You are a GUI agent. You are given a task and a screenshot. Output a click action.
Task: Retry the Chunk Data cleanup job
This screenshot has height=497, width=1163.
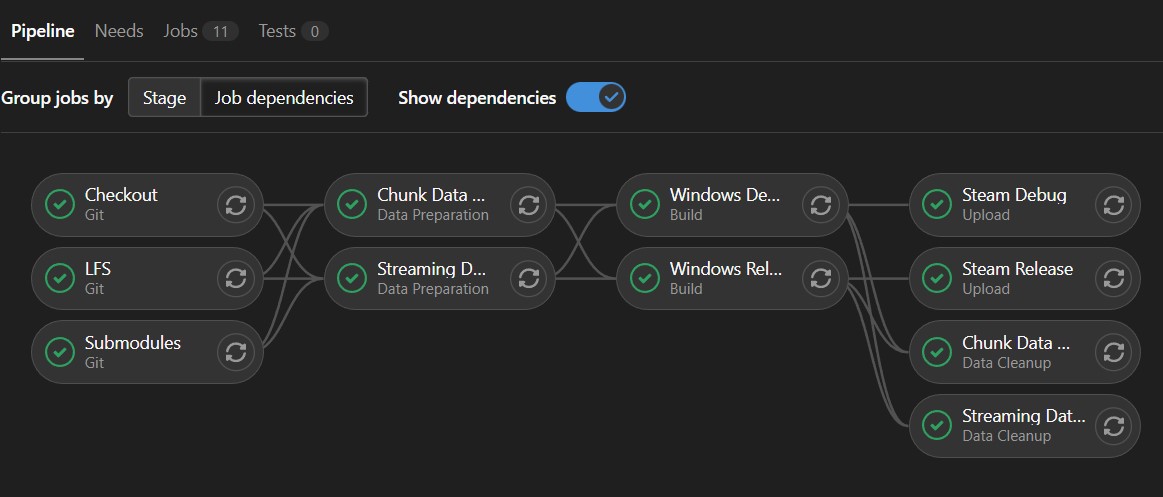(1113, 352)
